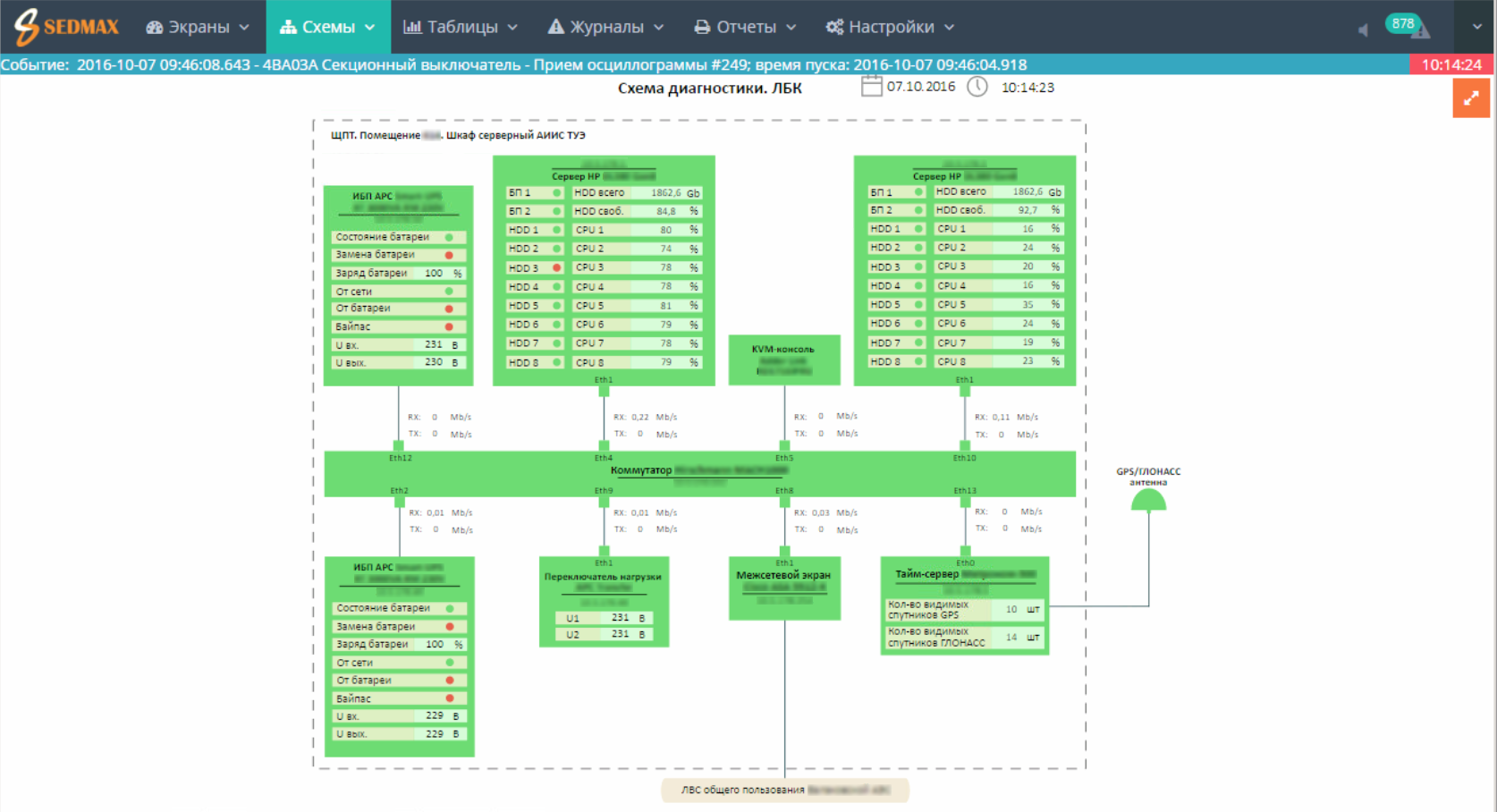The width and height of the screenshot is (1497, 812).
Task: Select the GPS/ГЛОНАСС antenna symbol
Action: [1148, 500]
